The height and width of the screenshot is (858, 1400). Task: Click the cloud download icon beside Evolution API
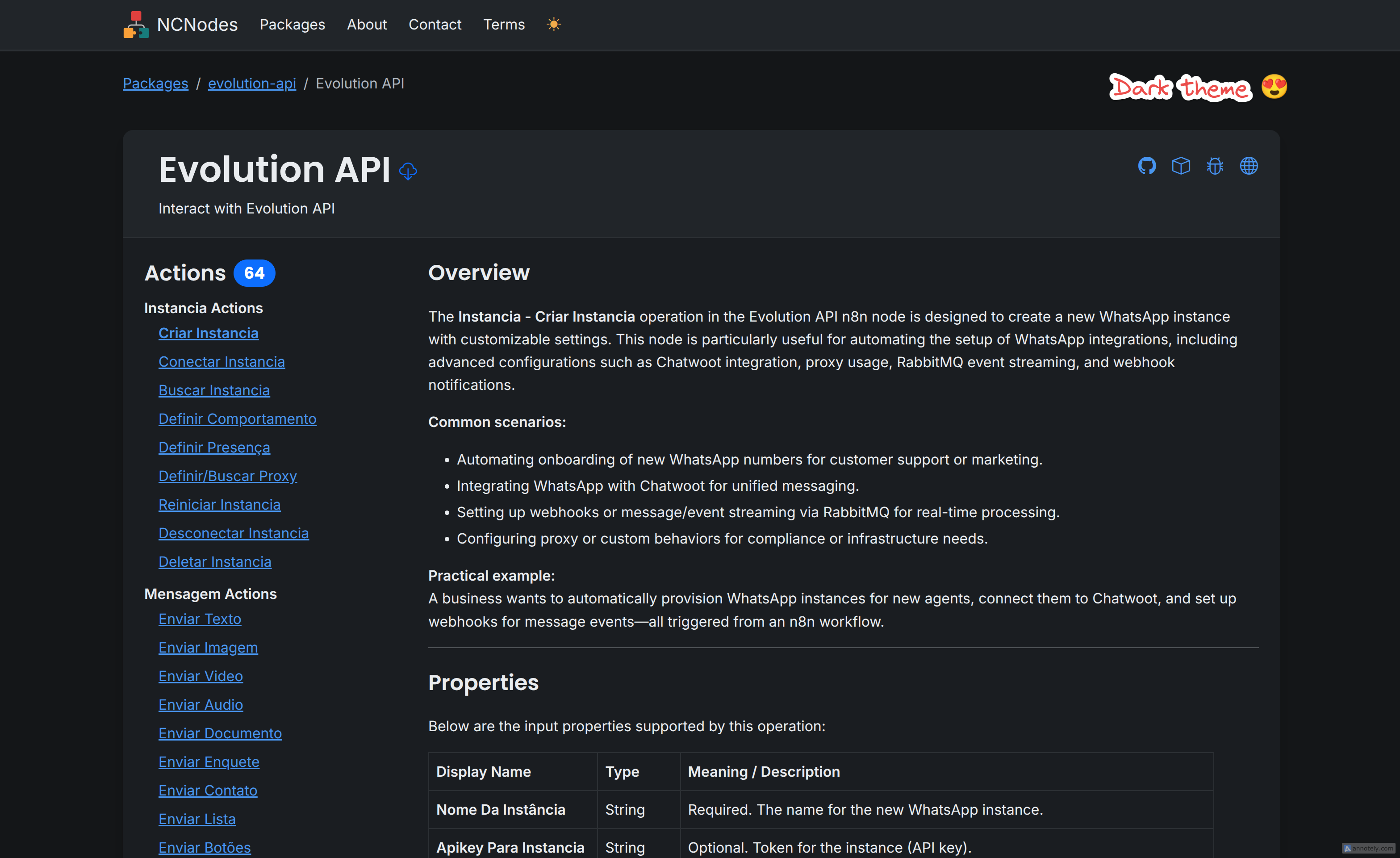click(x=408, y=171)
